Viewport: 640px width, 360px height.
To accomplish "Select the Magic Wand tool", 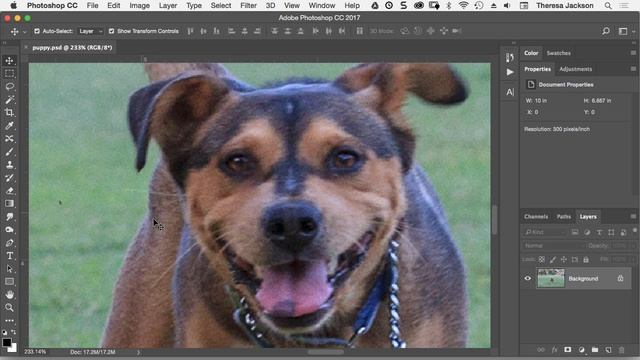I will click(9, 100).
